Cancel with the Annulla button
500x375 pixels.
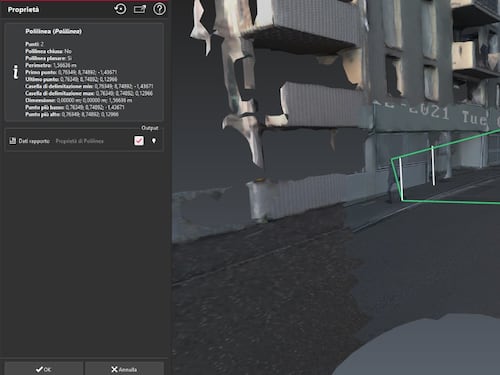tap(124, 369)
